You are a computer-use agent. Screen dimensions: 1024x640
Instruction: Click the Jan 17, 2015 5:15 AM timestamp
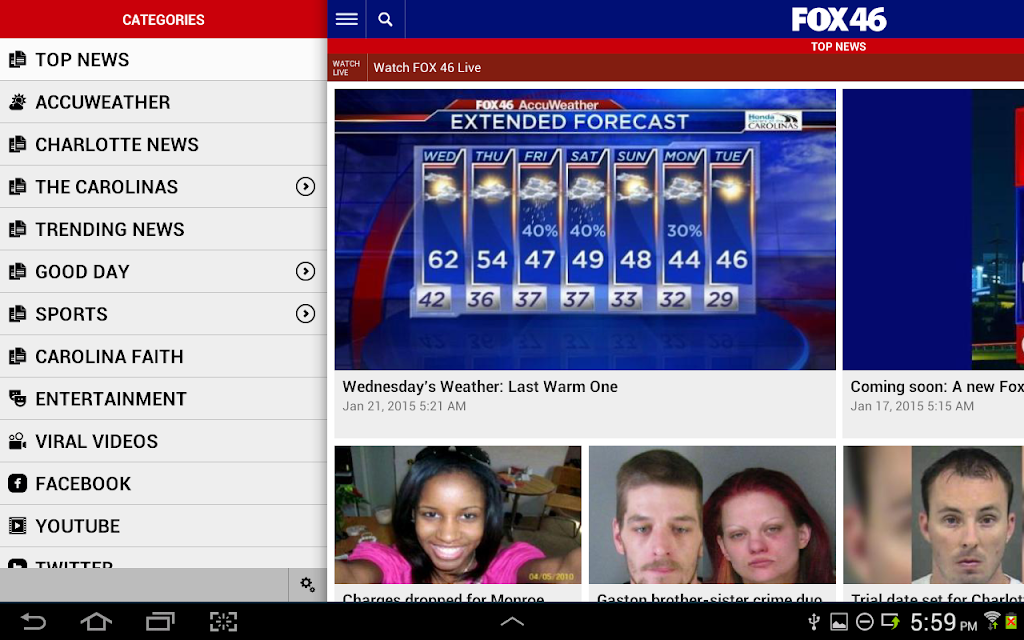(912, 406)
